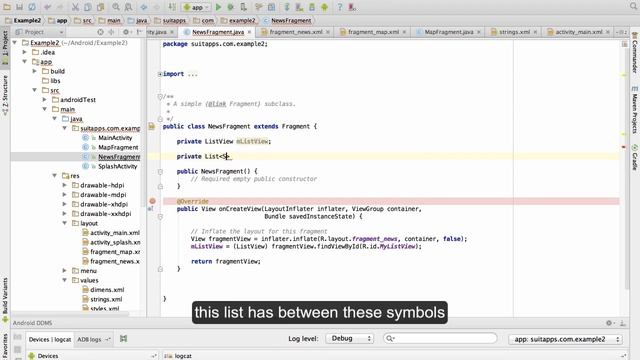
Task: Click NewsFragment breadcrumb
Action: [287, 20]
